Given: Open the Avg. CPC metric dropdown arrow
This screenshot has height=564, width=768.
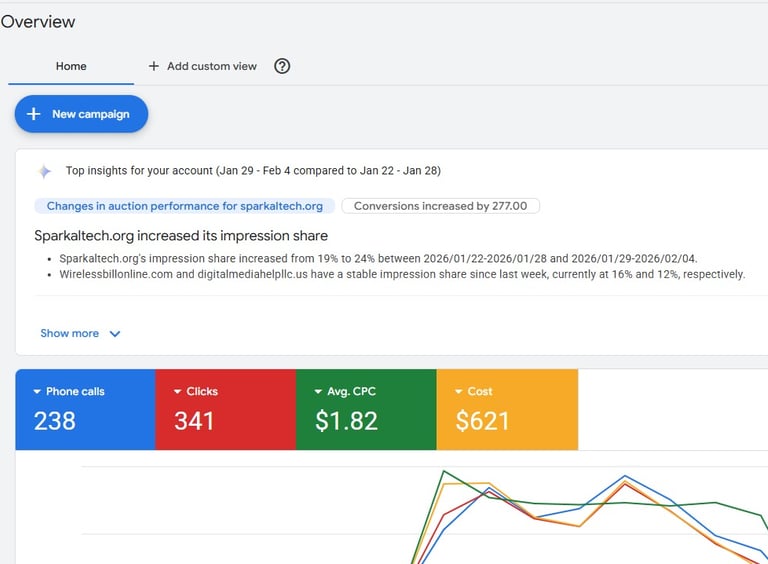Looking at the screenshot, I should (318, 392).
